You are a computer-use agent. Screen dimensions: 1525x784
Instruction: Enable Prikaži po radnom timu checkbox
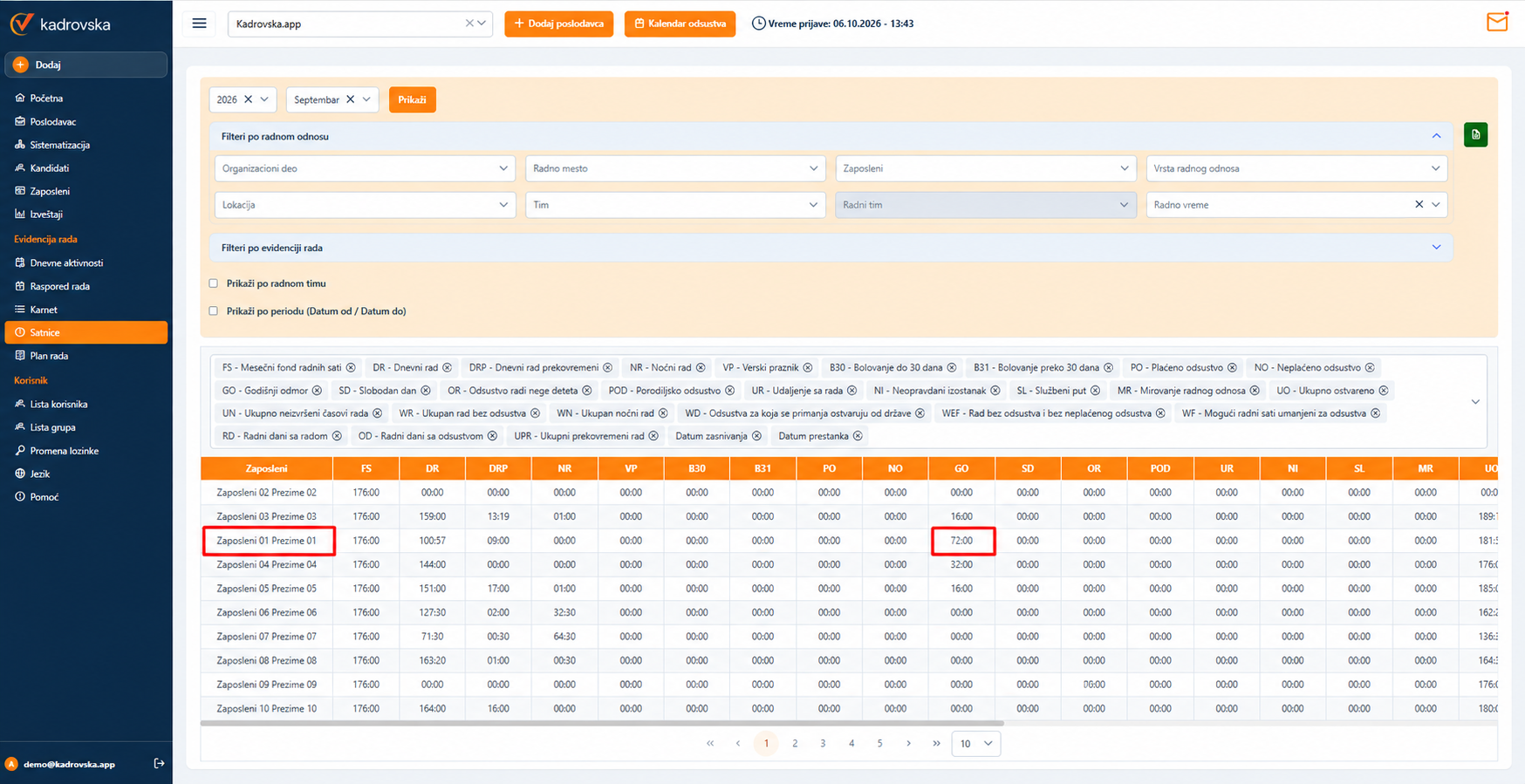[x=214, y=283]
